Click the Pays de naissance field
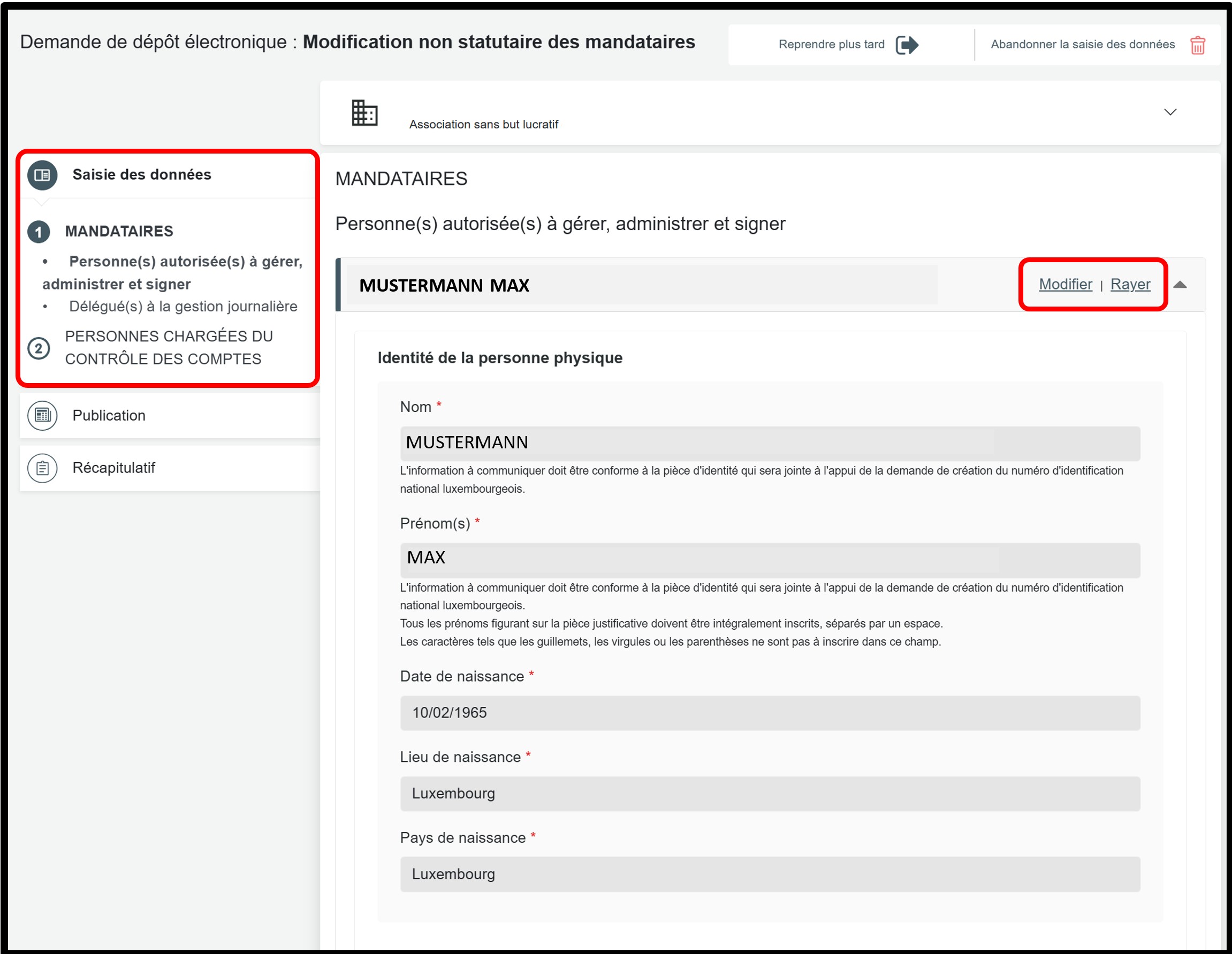 770,874
